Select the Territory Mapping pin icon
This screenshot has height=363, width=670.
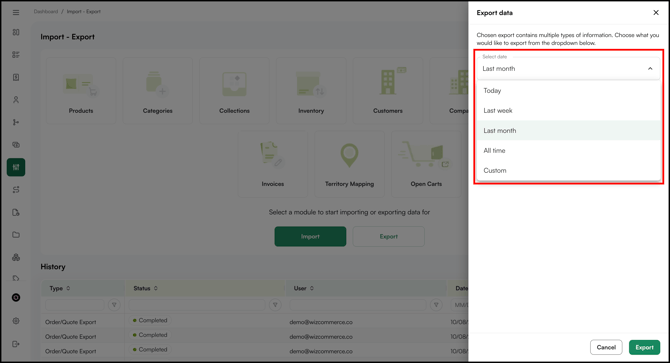(349, 155)
